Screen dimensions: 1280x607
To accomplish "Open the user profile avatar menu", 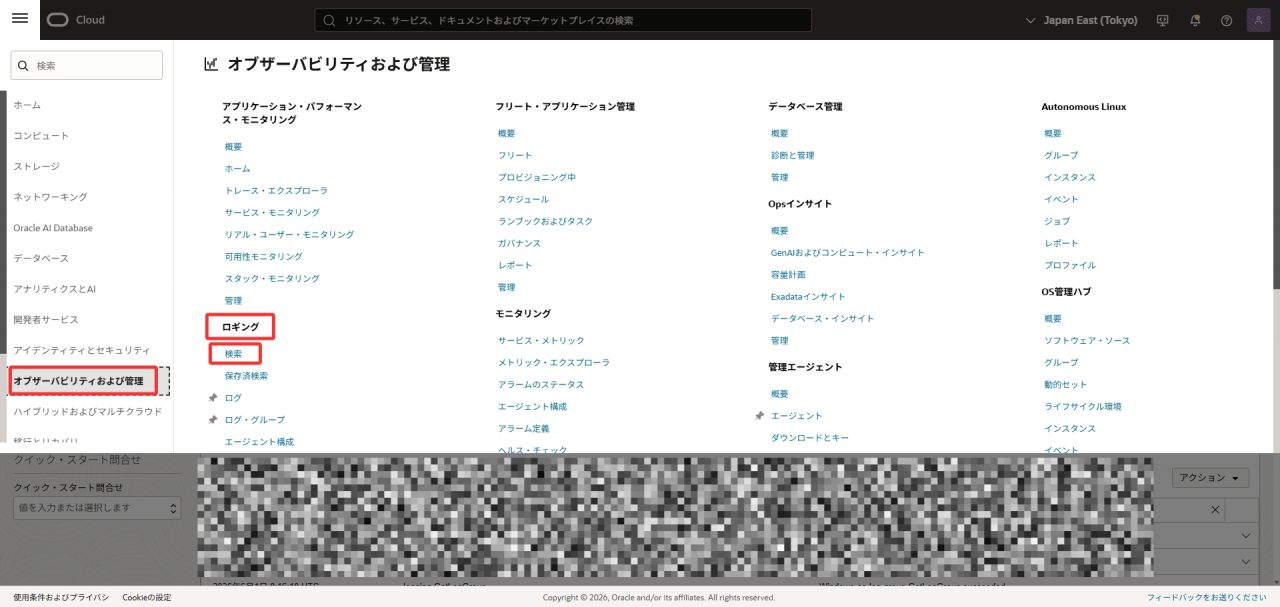I will click(1258, 20).
